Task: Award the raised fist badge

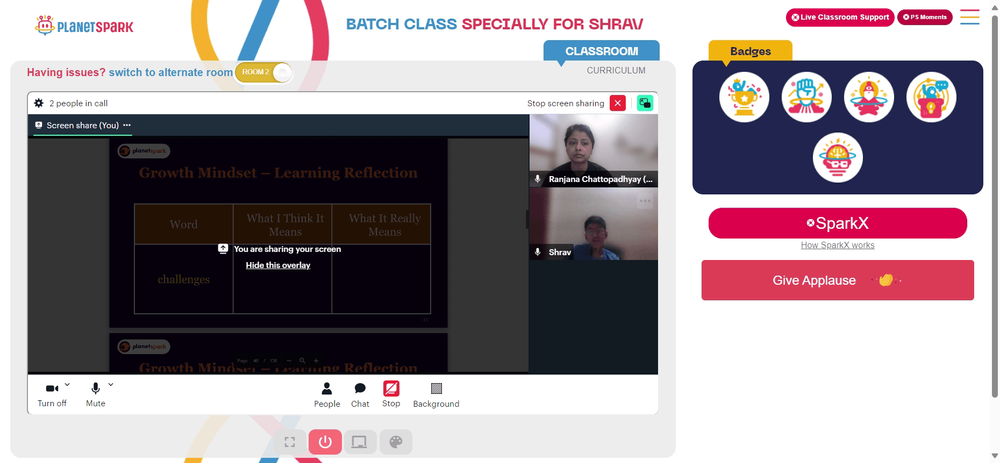Action: 806,97
